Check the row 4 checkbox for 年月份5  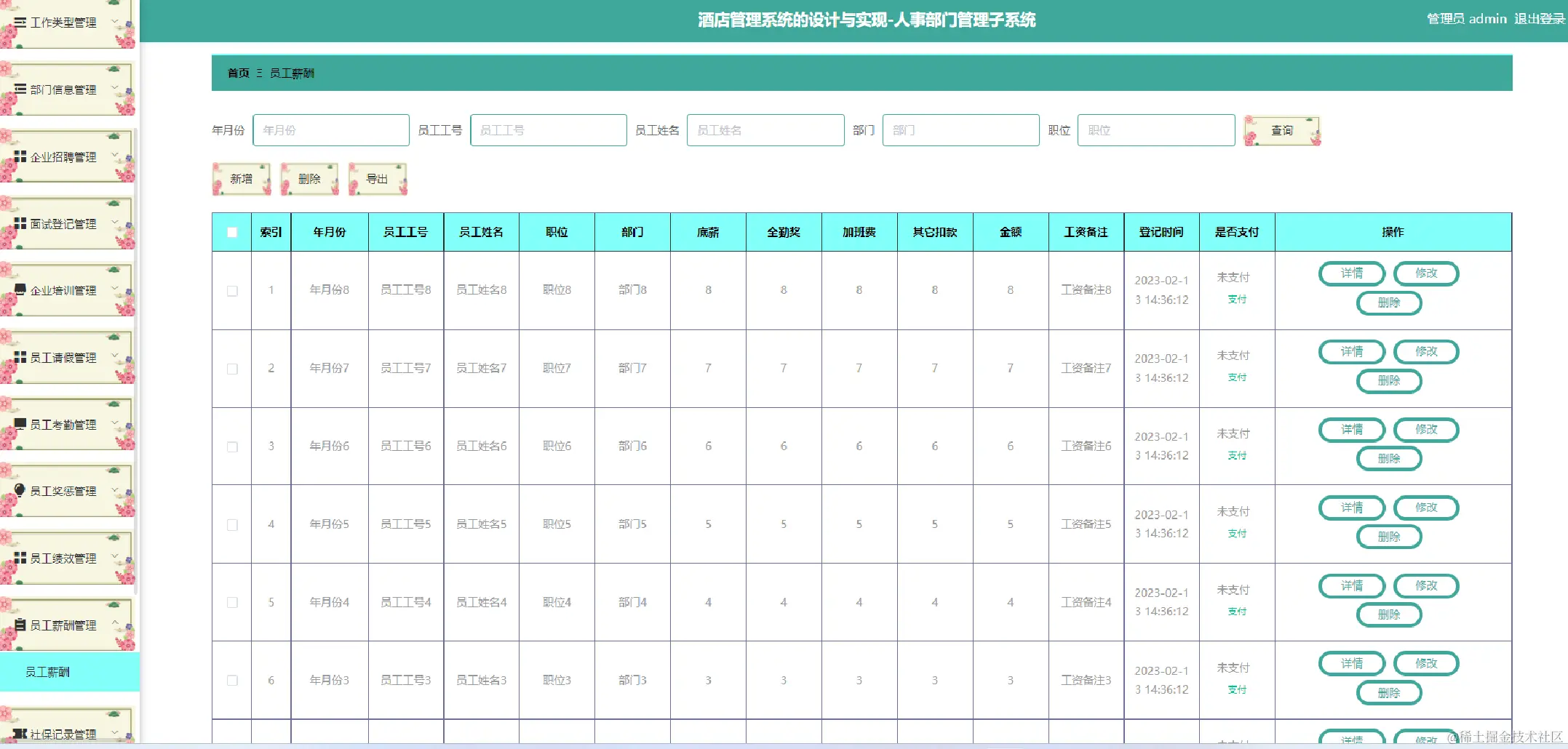click(232, 524)
